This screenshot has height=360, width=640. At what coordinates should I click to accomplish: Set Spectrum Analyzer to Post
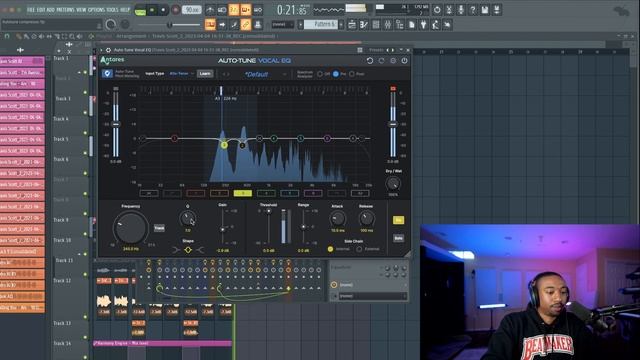click(x=352, y=74)
